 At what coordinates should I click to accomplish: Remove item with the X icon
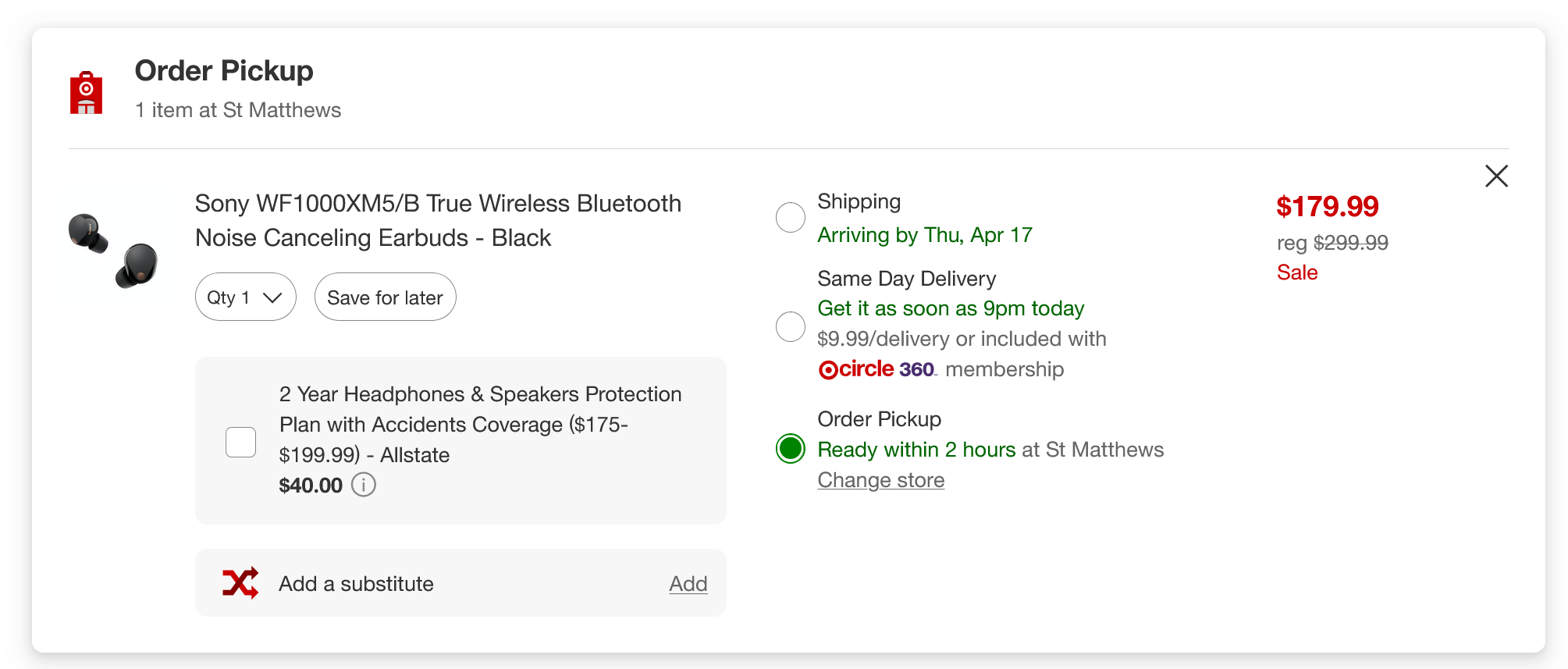1496,176
